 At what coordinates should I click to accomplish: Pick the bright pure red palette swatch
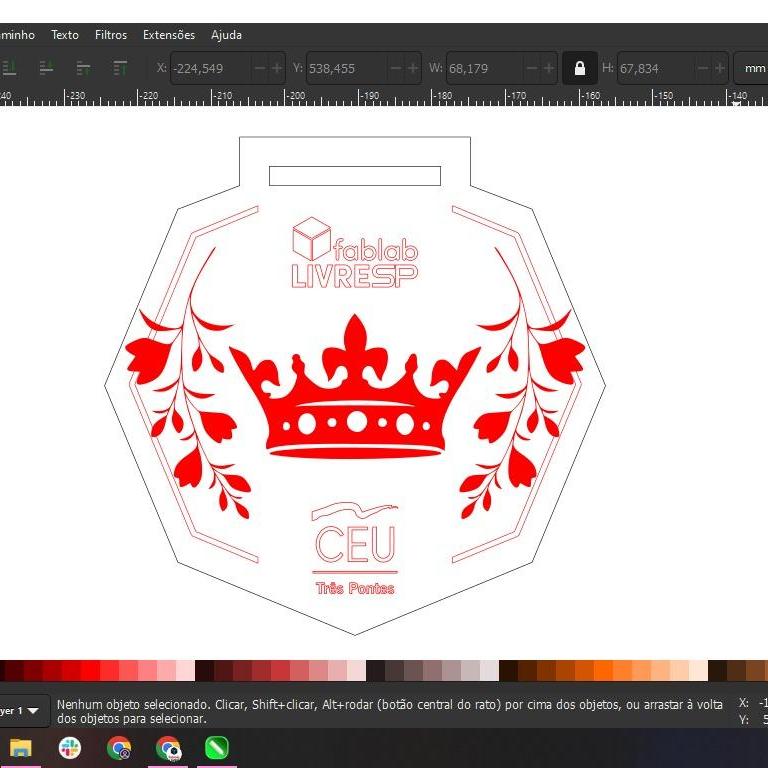pyautogui.click(x=90, y=671)
